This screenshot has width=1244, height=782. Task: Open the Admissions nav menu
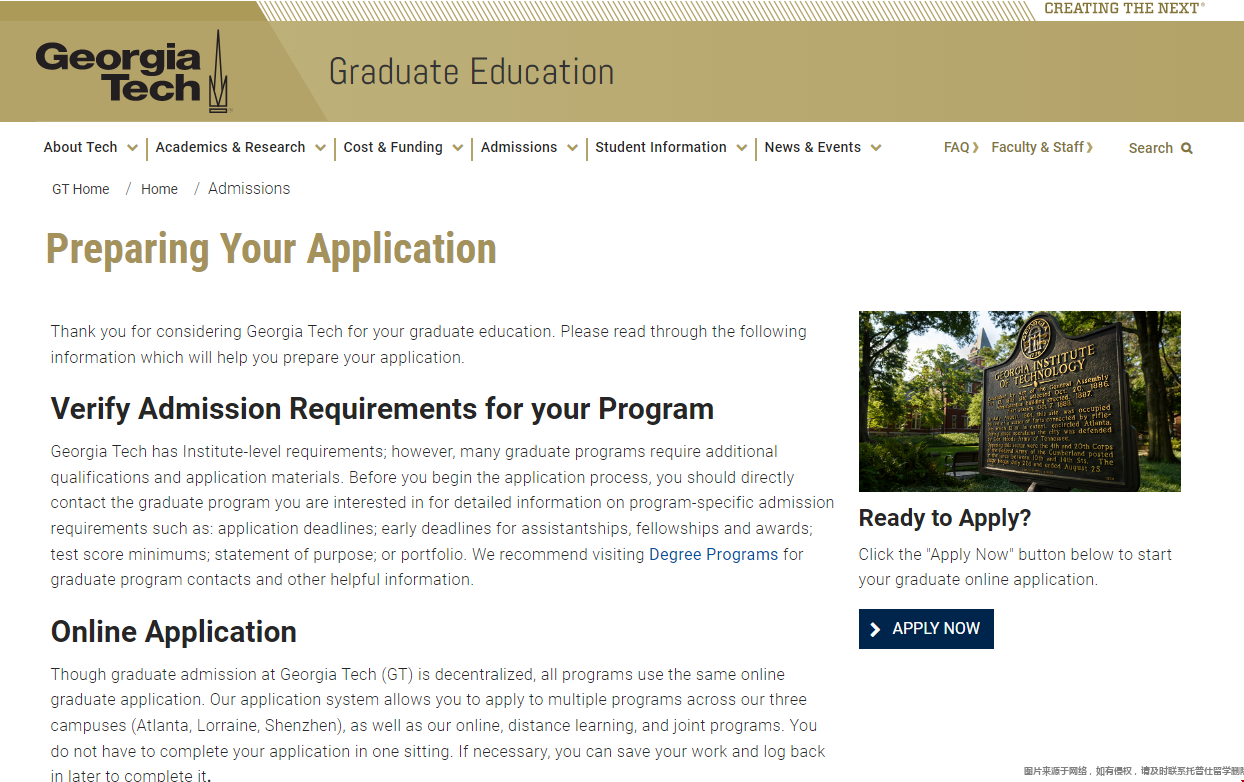pyautogui.click(x=519, y=147)
